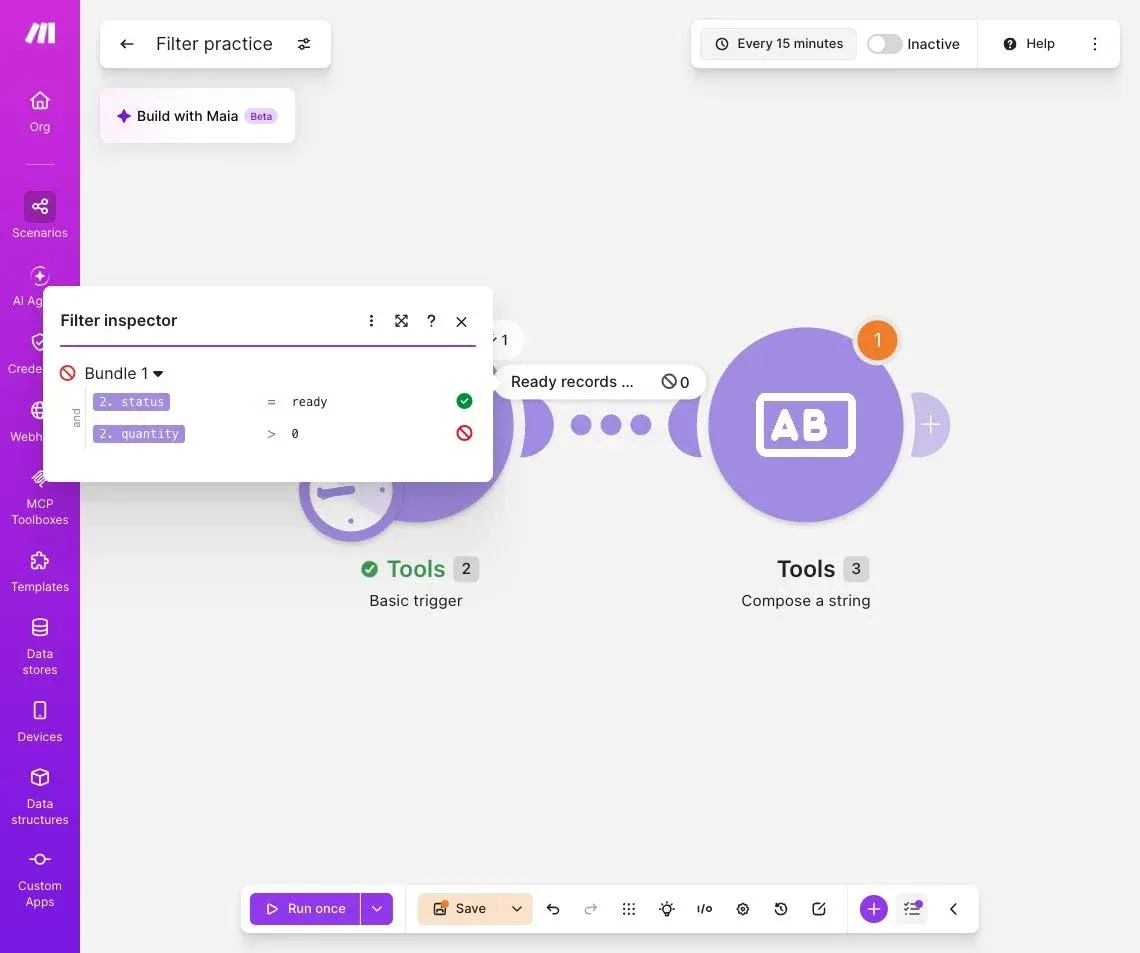1140x953 pixels.
Task: Toggle the Inactive scenario switch
Action: coord(885,44)
